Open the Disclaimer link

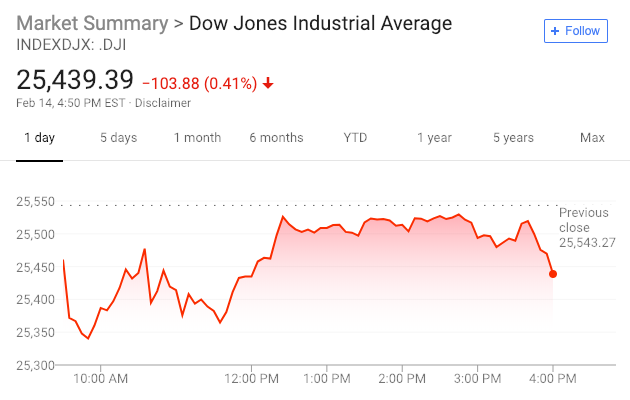tap(163, 102)
